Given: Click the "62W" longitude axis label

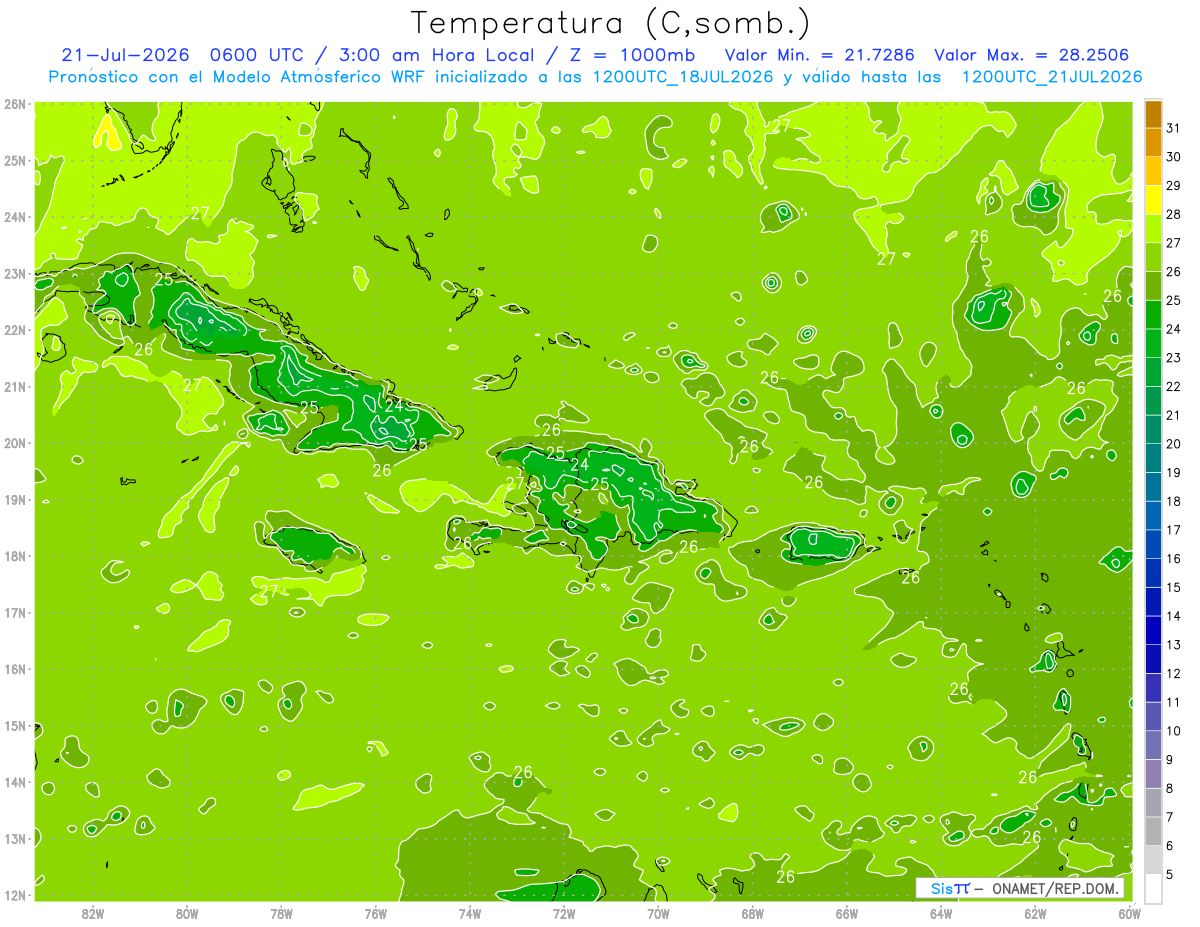Looking at the screenshot, I should pyautogui.click(x=1035, y=913).
